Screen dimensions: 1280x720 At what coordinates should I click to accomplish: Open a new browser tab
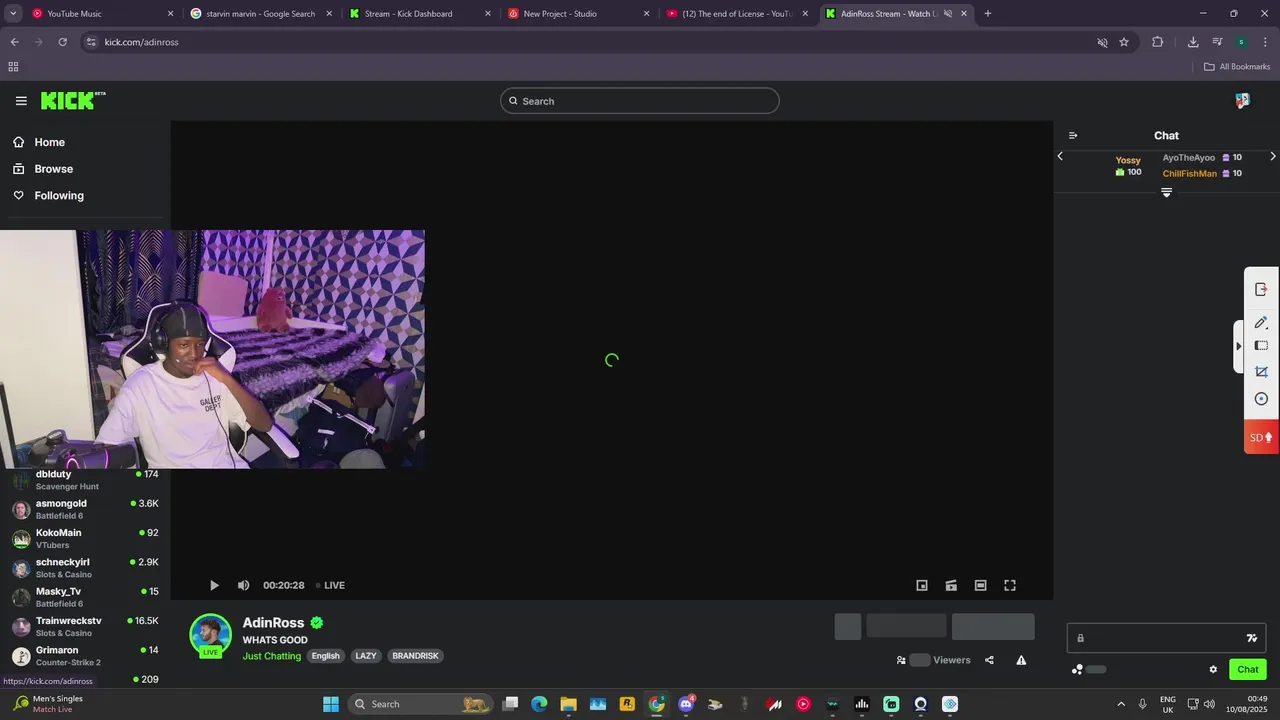tap(988, 14)
